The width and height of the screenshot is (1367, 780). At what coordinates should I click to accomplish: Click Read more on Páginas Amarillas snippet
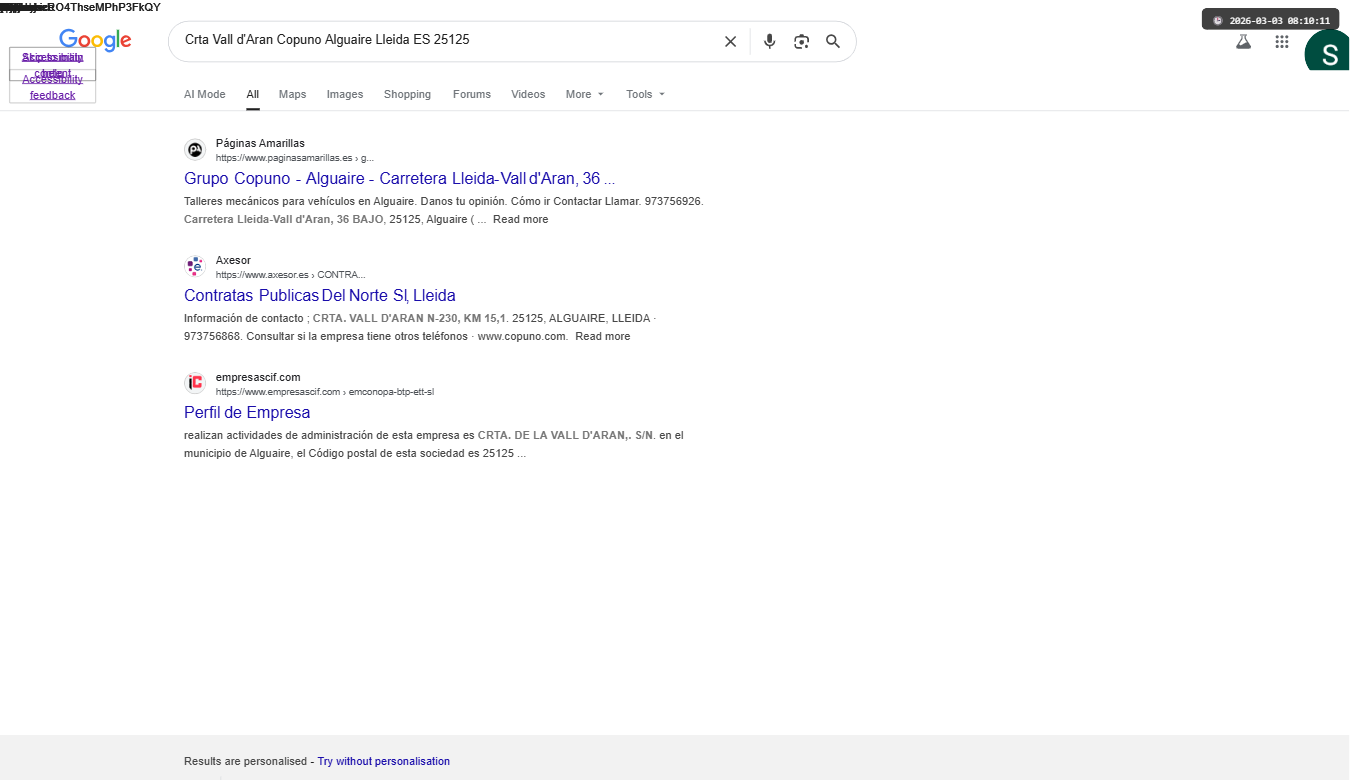click(x=520, y=219)
